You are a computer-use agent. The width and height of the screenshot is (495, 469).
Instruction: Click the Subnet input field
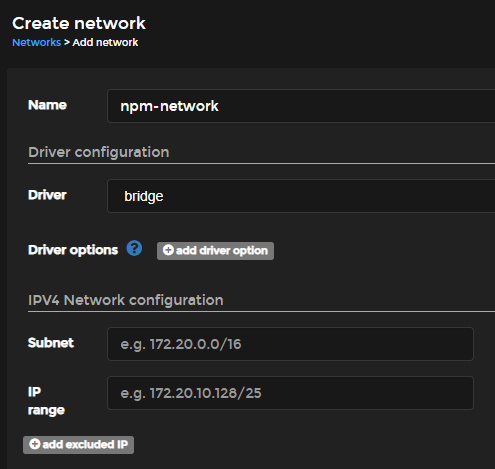[290, 344]
